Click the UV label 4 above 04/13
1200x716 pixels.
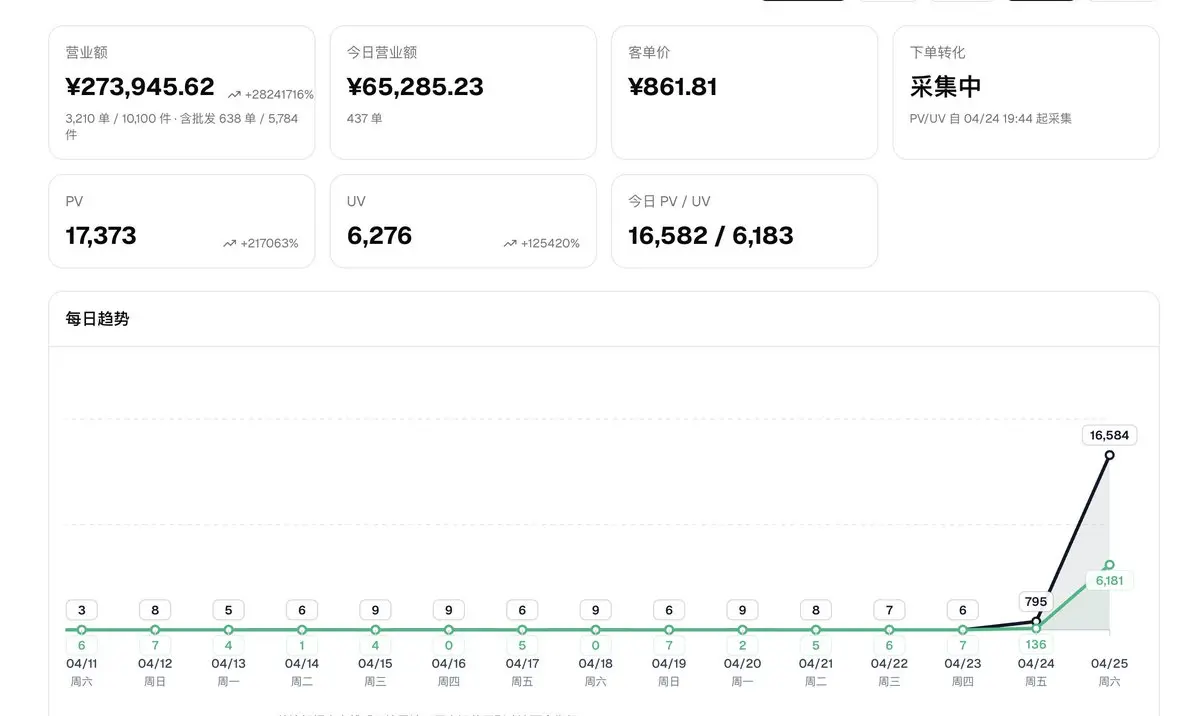229,645
